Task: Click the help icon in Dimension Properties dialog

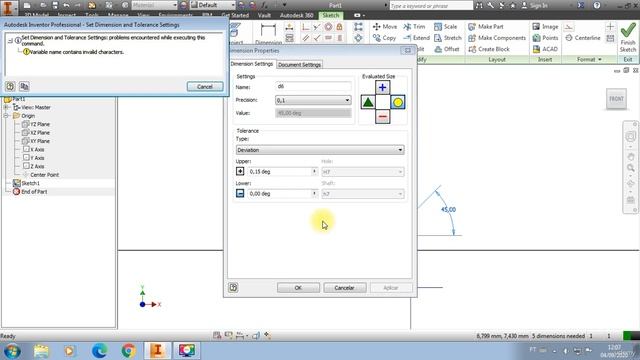Action: [233, 287]
